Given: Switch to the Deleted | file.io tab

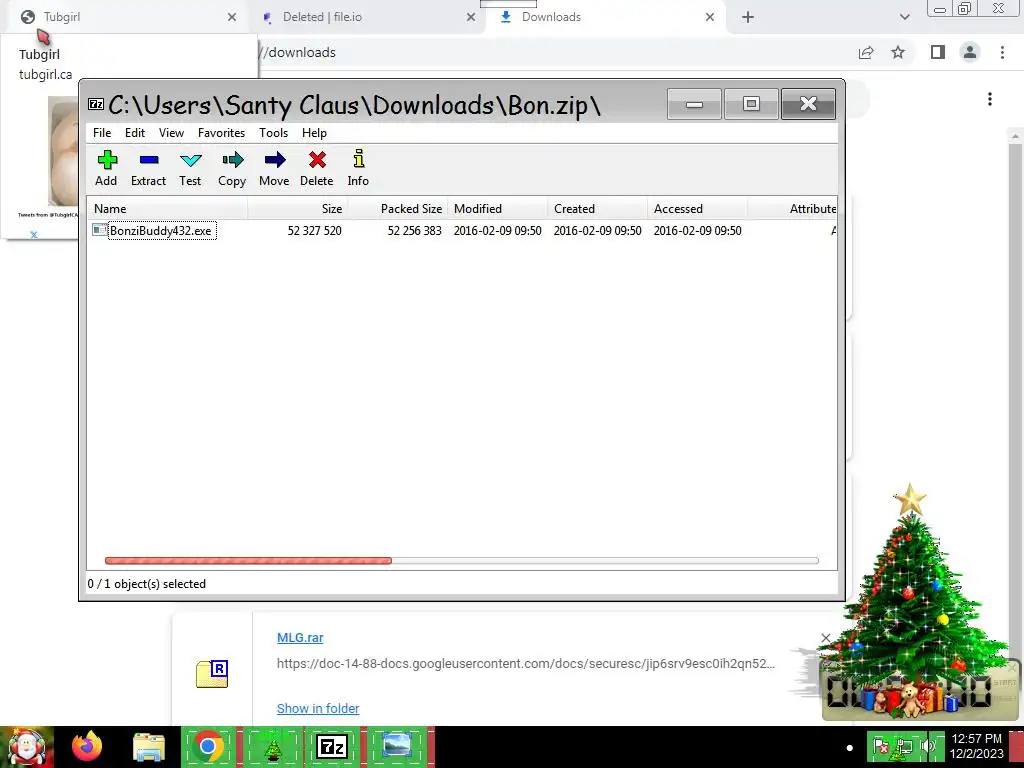Looking at the screenshot, I should 366,17.
